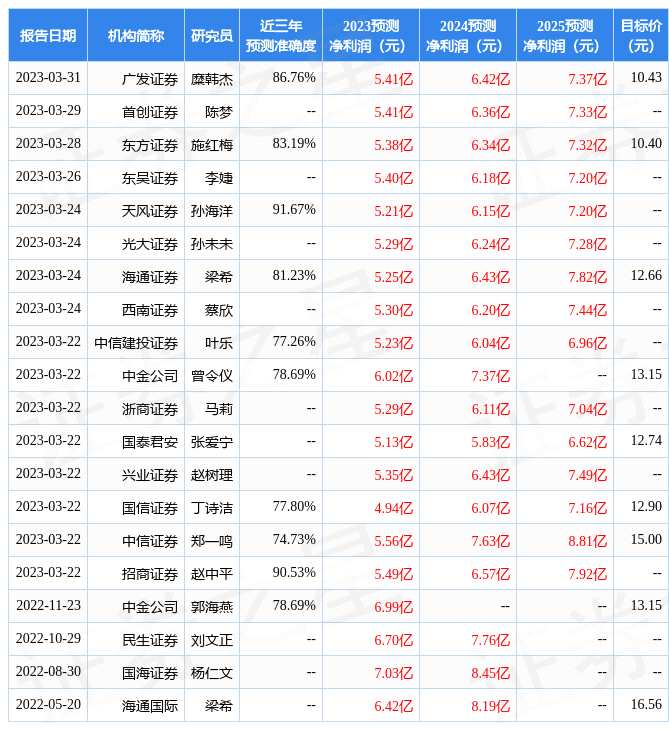Click the 2025预测净利润 column header
Screen dimensions: 669x730
[565, 35]
